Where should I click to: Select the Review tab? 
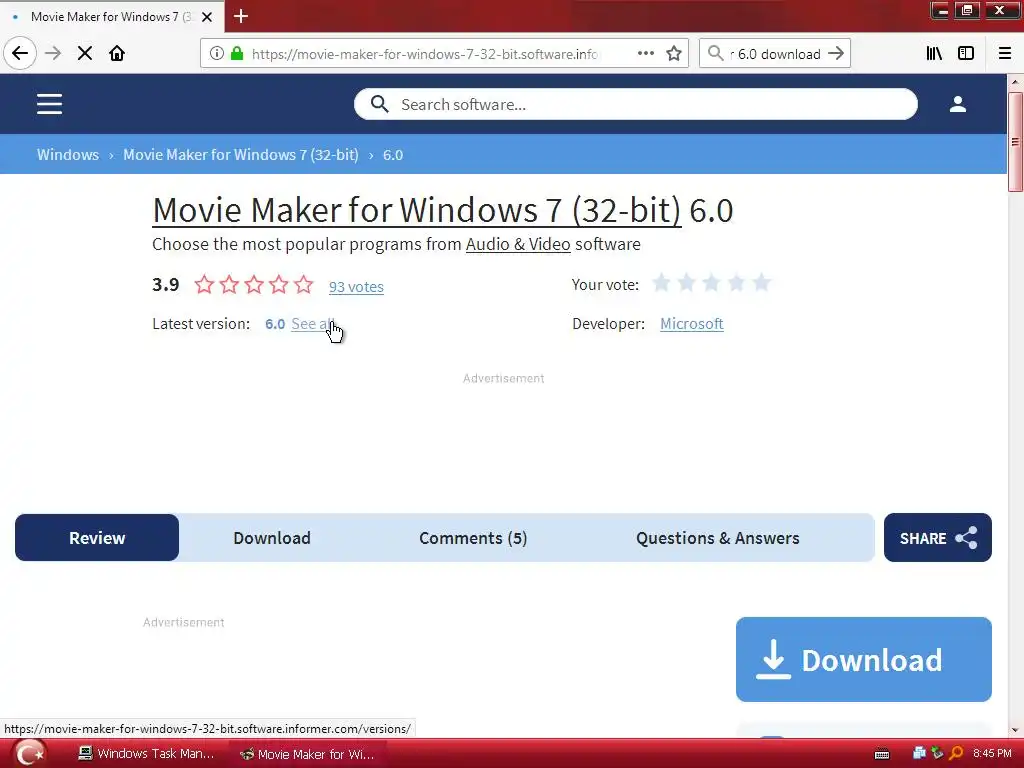(97, 537)
